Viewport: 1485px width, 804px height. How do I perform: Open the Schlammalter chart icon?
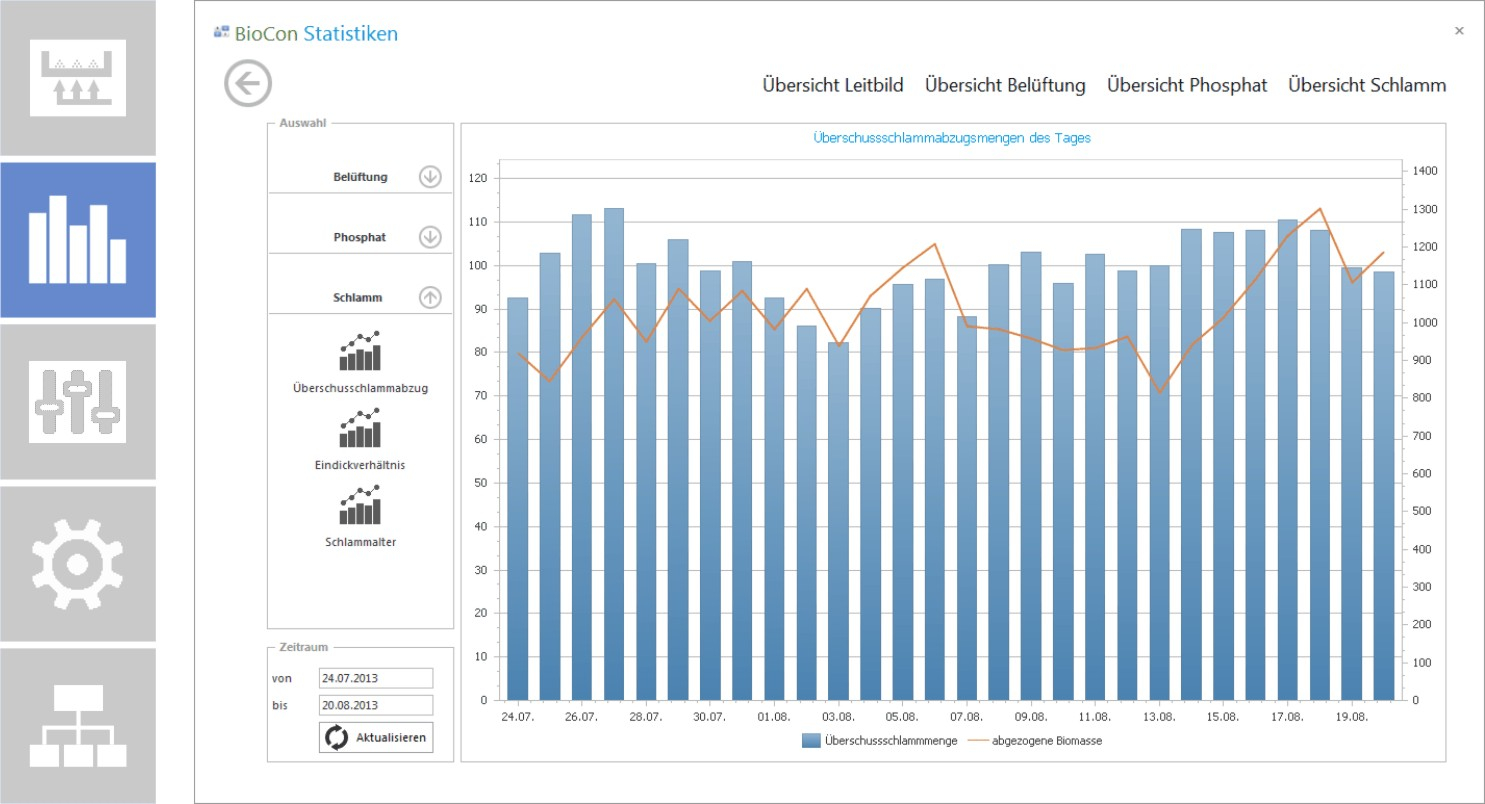(x=360, y=505)
